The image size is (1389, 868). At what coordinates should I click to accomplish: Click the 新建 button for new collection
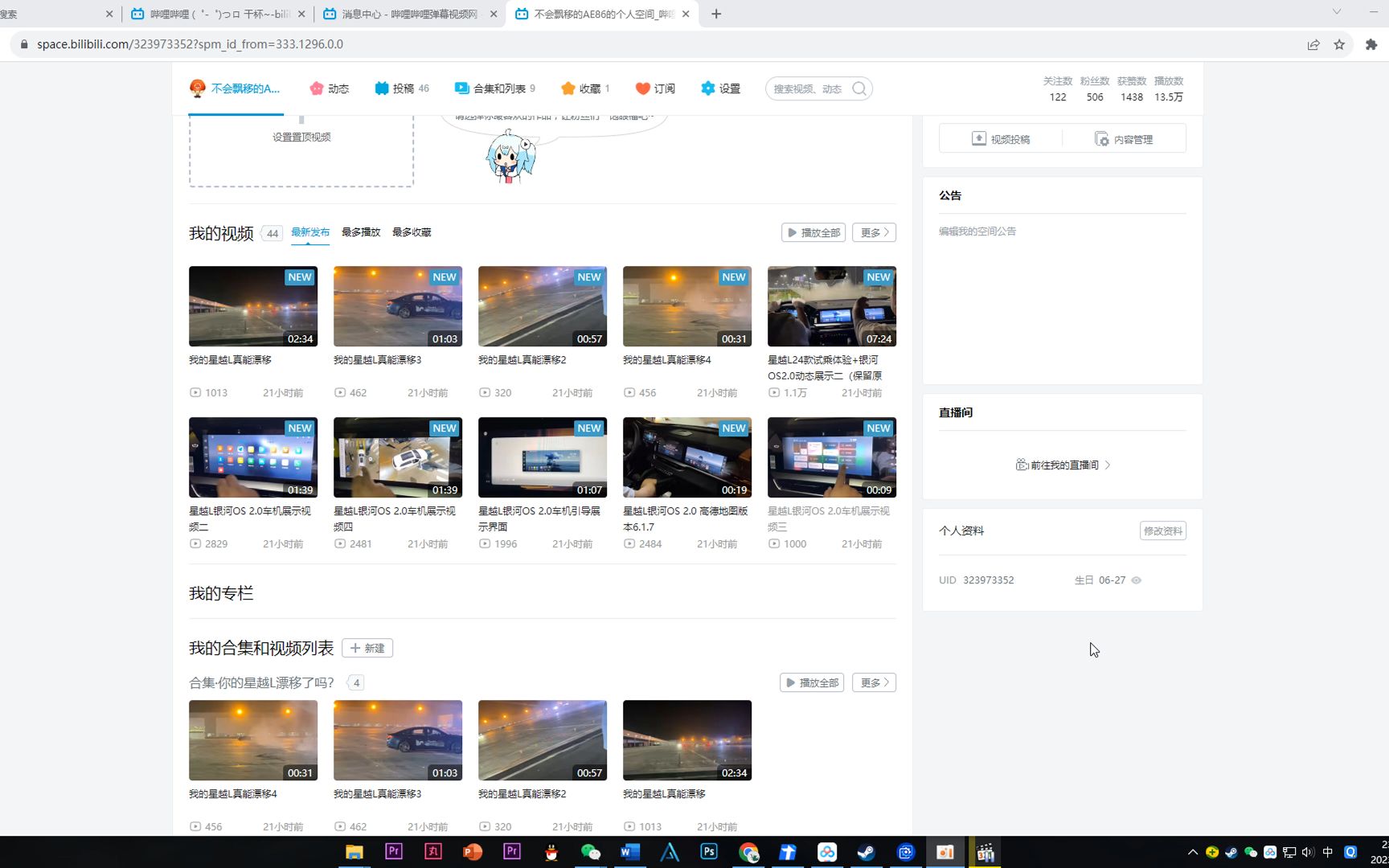[x=367, y=648]
